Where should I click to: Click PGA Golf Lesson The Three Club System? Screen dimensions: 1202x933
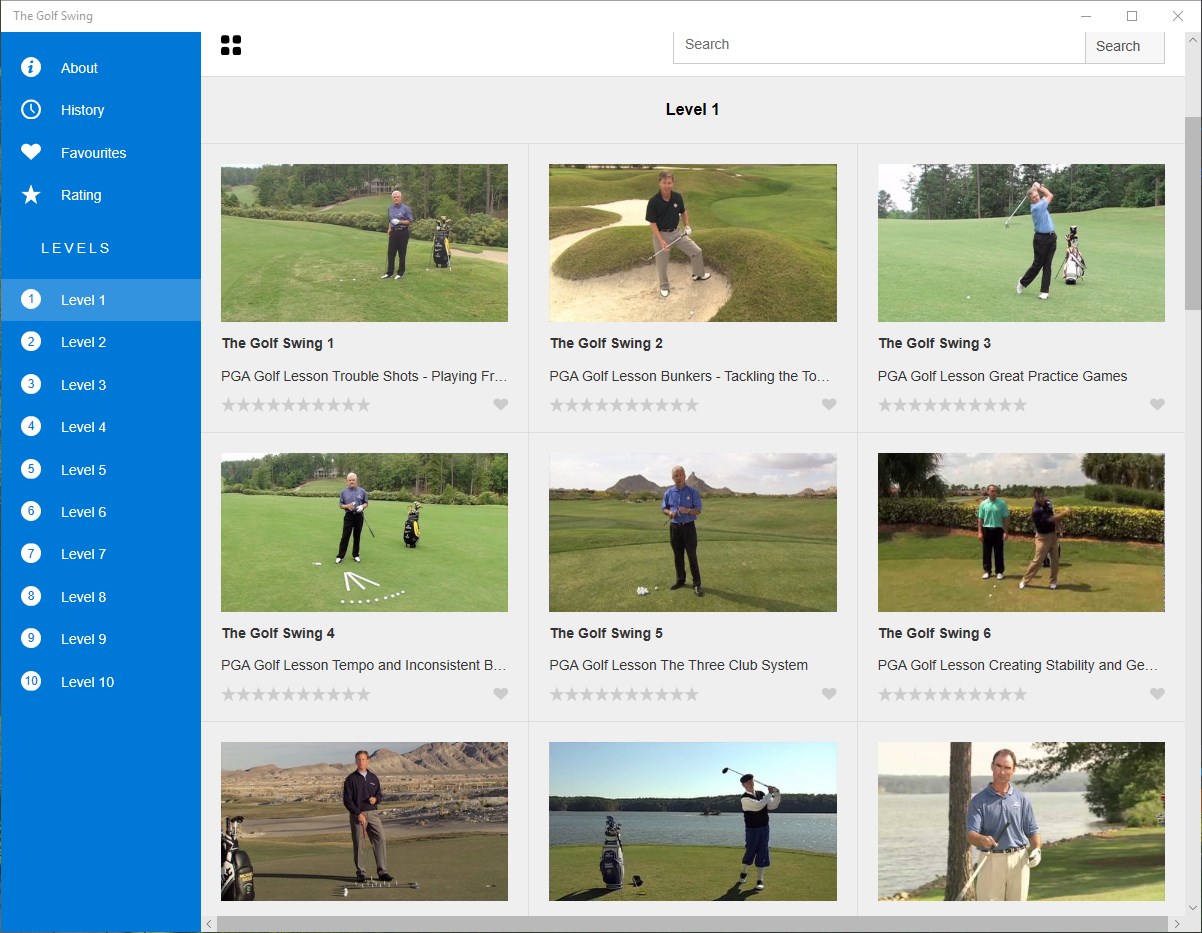[x=679, y=665]
